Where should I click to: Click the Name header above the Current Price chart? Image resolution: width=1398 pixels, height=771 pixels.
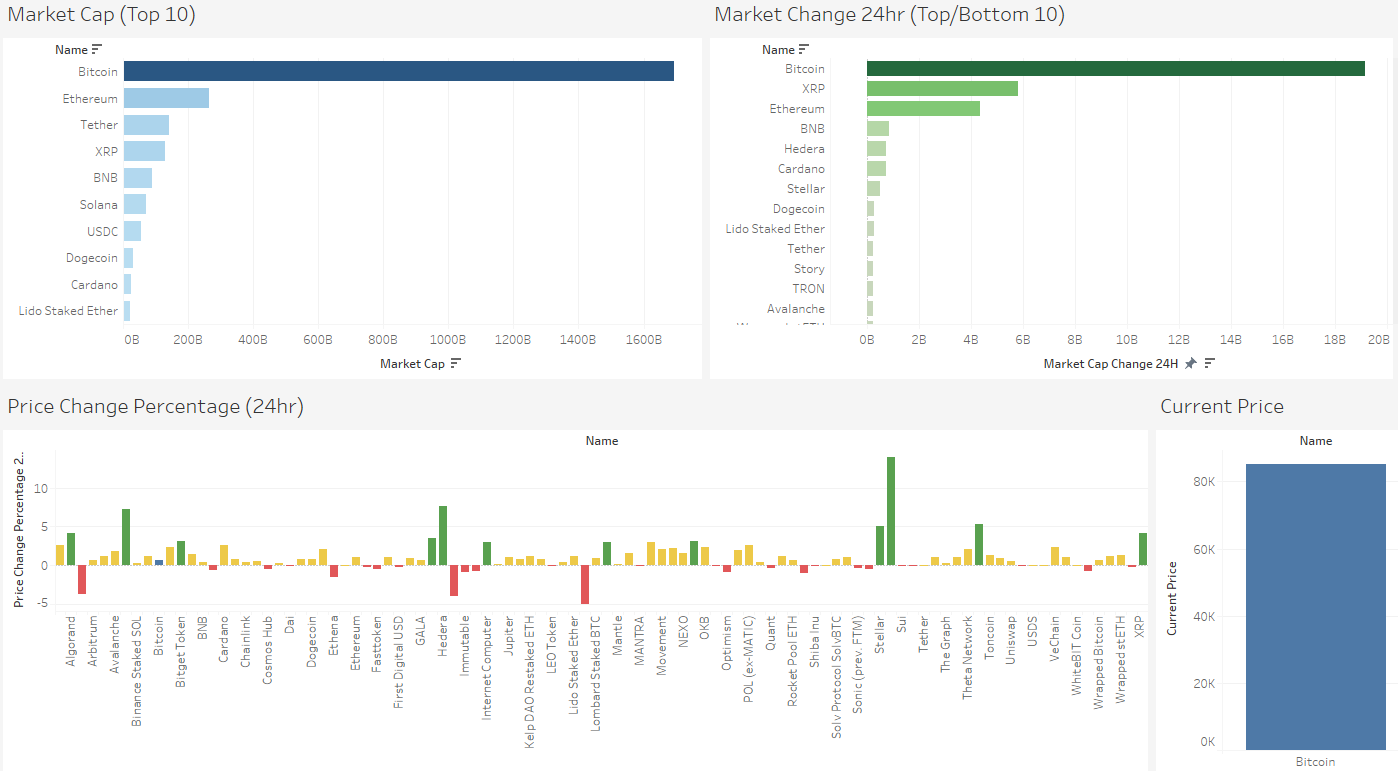pos(1315,440)
